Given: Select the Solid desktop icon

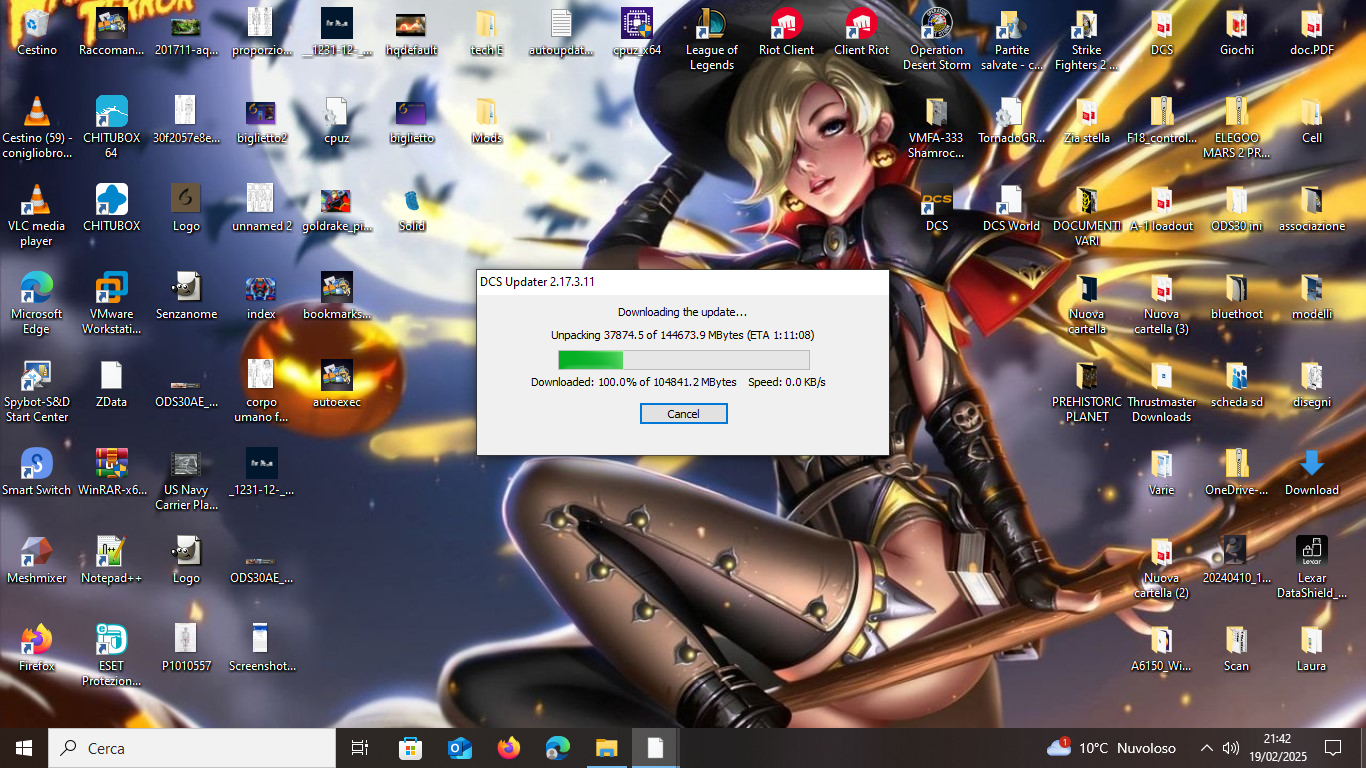Looking at the screenshot, I should [411, 207].
